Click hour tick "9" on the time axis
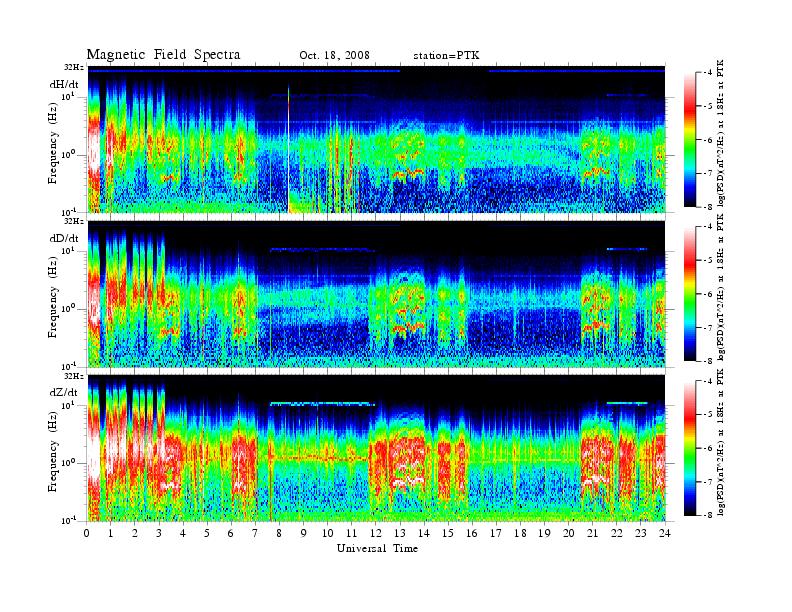Viewport: 792px width, 612px height. (x=304, y=533)
